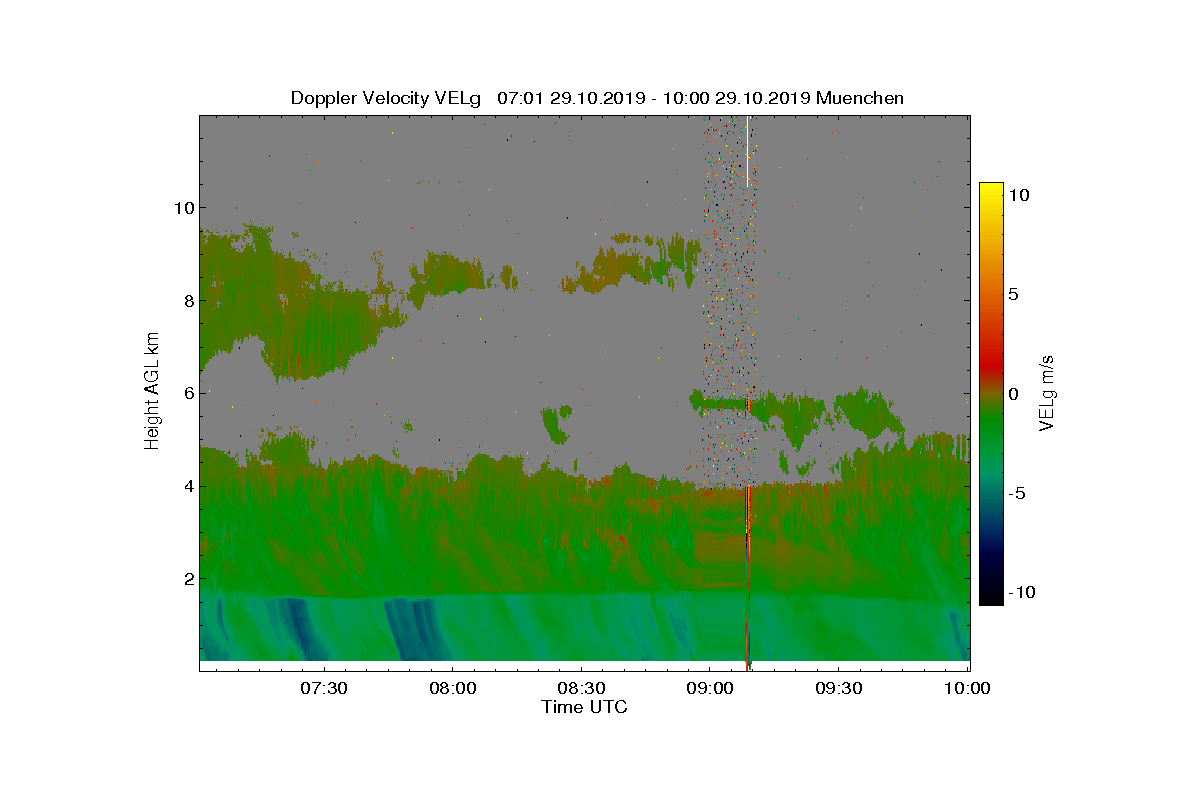Click the colorbar value 5 label

coord(1015,295)
